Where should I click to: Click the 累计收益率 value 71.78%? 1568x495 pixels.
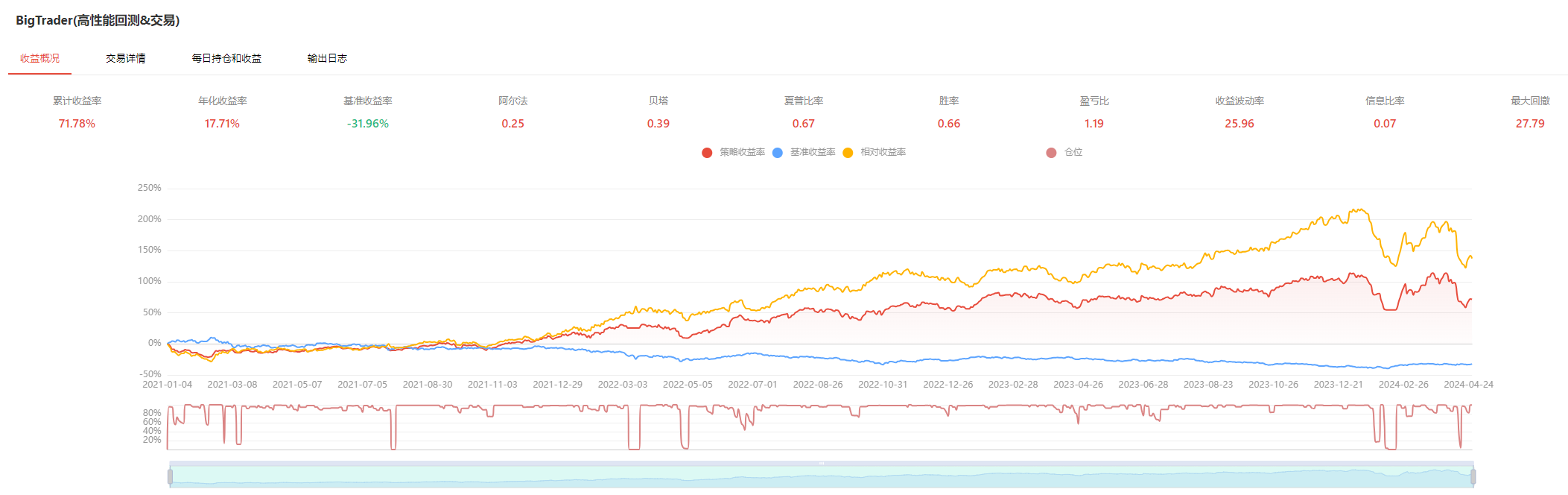pyautogui.click(x=77, y=124)
